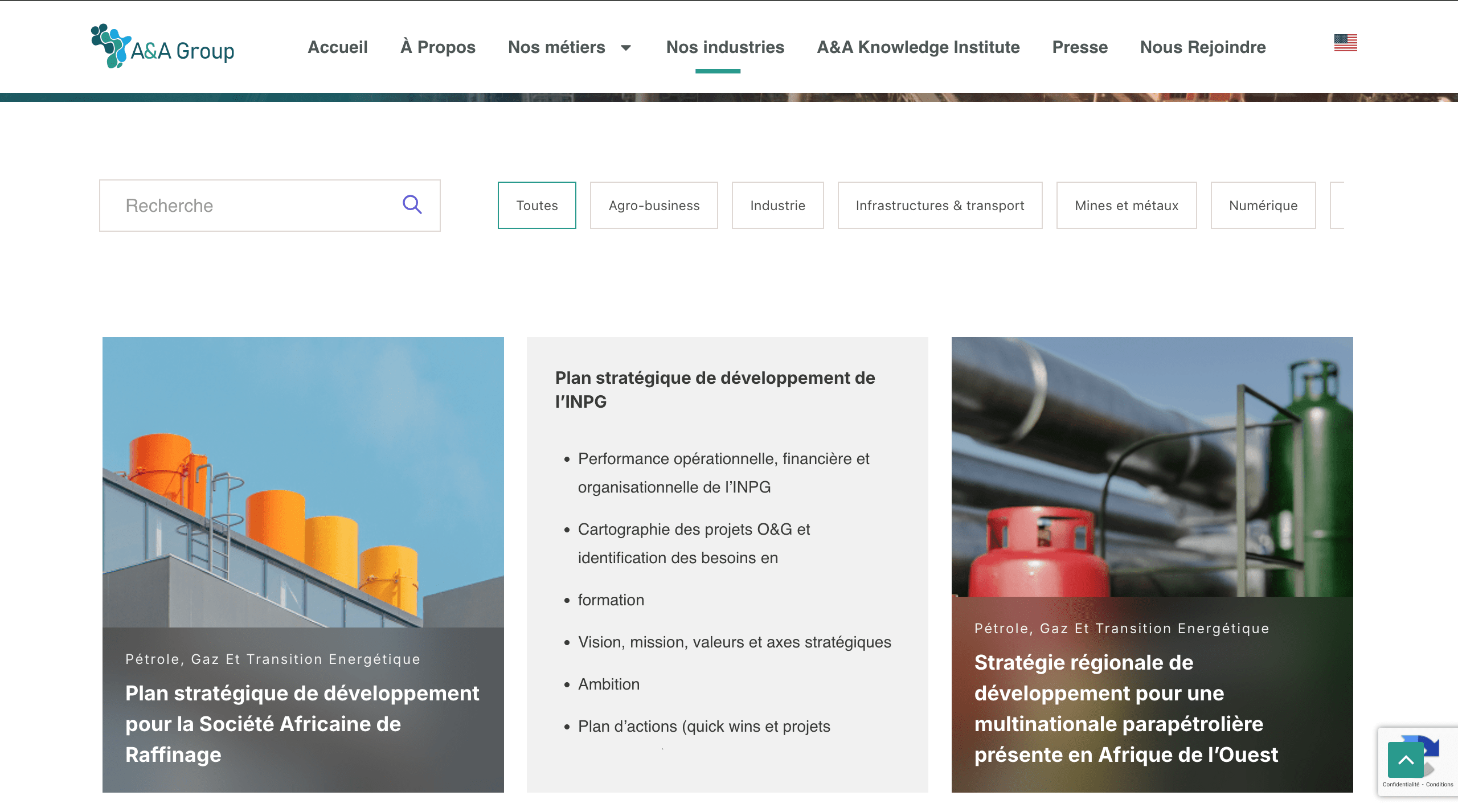Expand the Nos métiers dropdown arrow

tap(626, 48)
